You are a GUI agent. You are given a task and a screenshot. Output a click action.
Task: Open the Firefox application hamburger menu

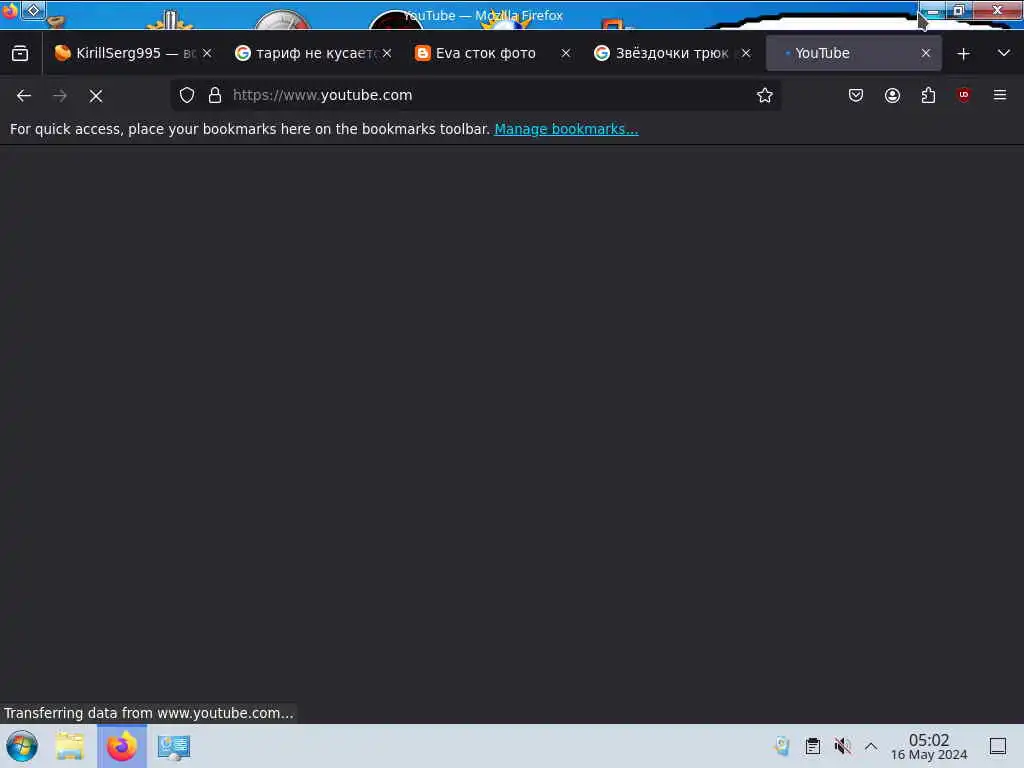pos(1000,95)
